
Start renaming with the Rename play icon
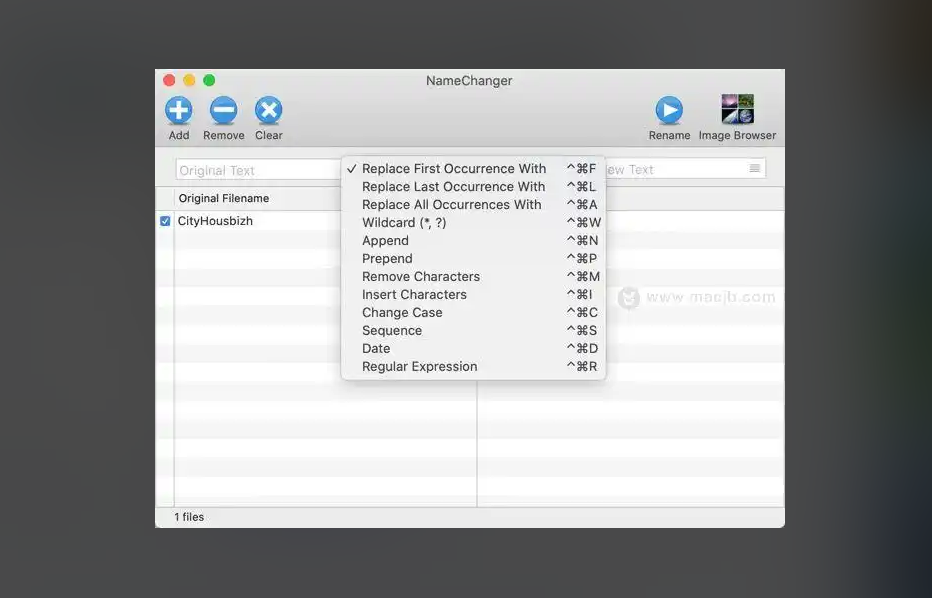click(669, 111)
